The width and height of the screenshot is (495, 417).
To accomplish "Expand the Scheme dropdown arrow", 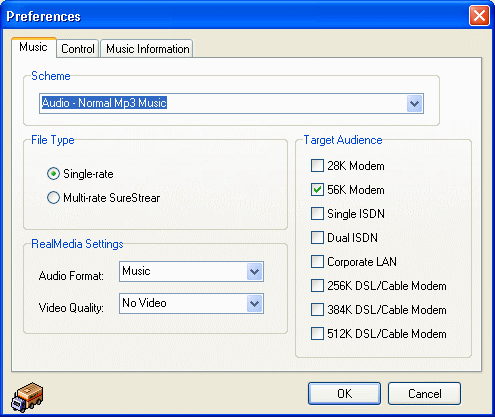I will coord(415,104).
